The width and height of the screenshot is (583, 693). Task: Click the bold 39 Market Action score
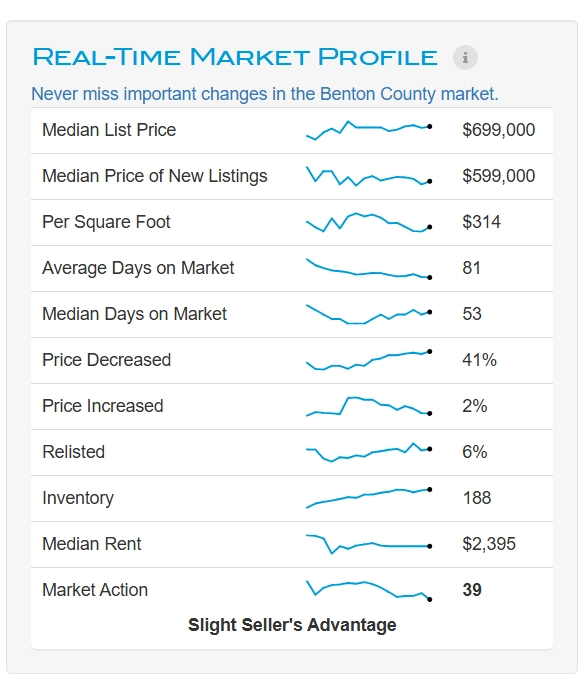(472, 590)
